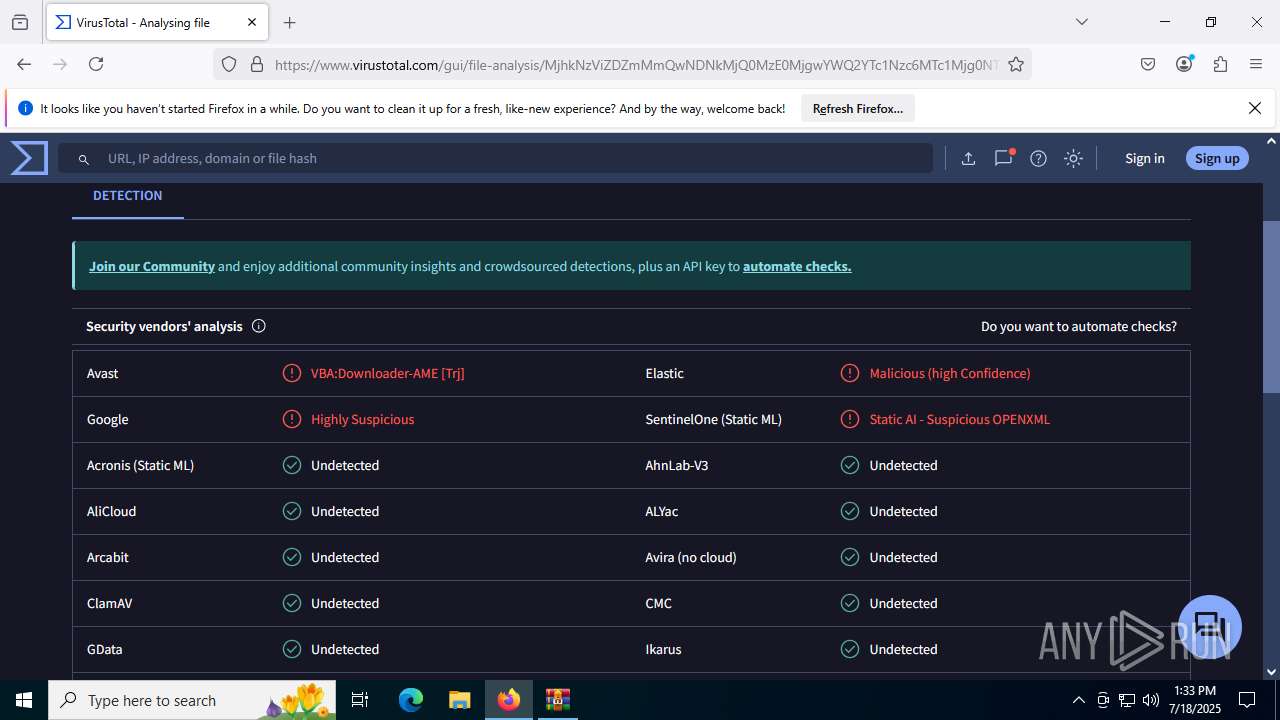This screenshot has width=1280, height=720.
Task: Open the Join our Community link
Action: pyautogui.click(x=152, y=266)
